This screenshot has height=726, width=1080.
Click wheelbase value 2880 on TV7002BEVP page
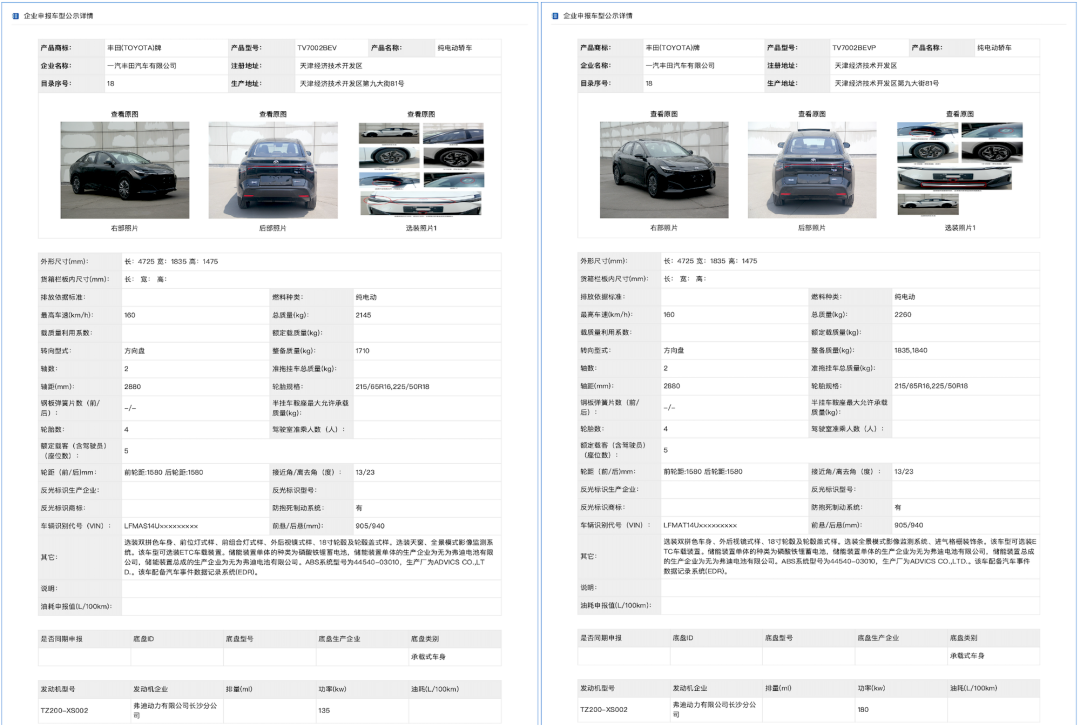[672, 386]
